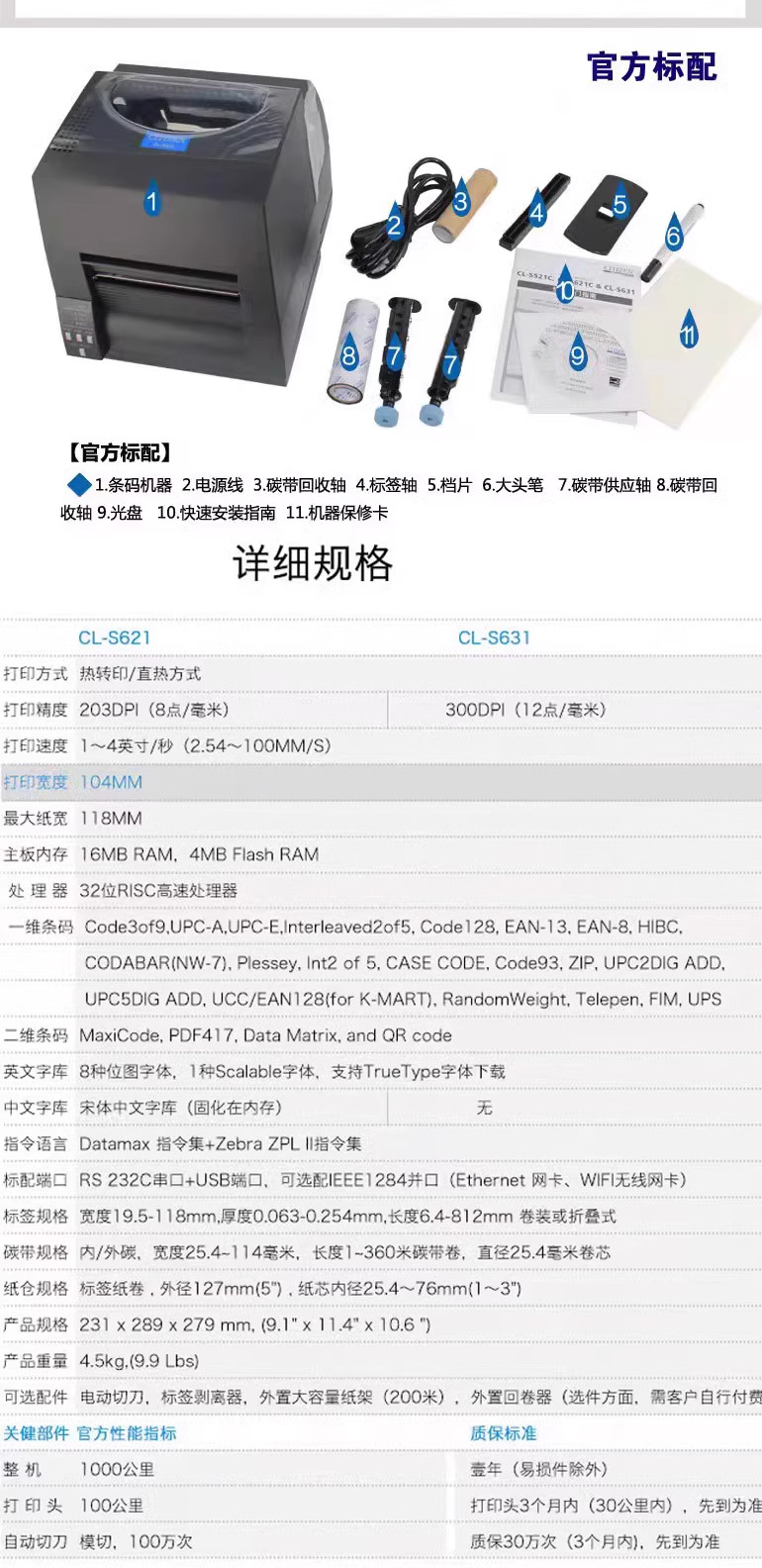Click the number 8 marker on ribbon roll
The width and height of the screenshot is (762, 1568).
(348, 350)
